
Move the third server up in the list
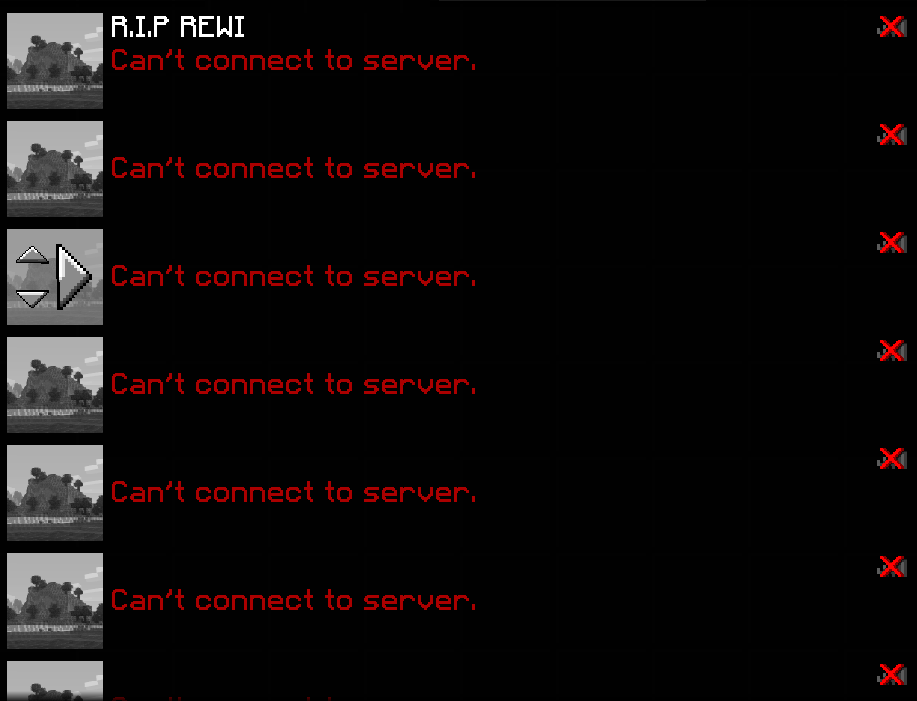(32, 255)
